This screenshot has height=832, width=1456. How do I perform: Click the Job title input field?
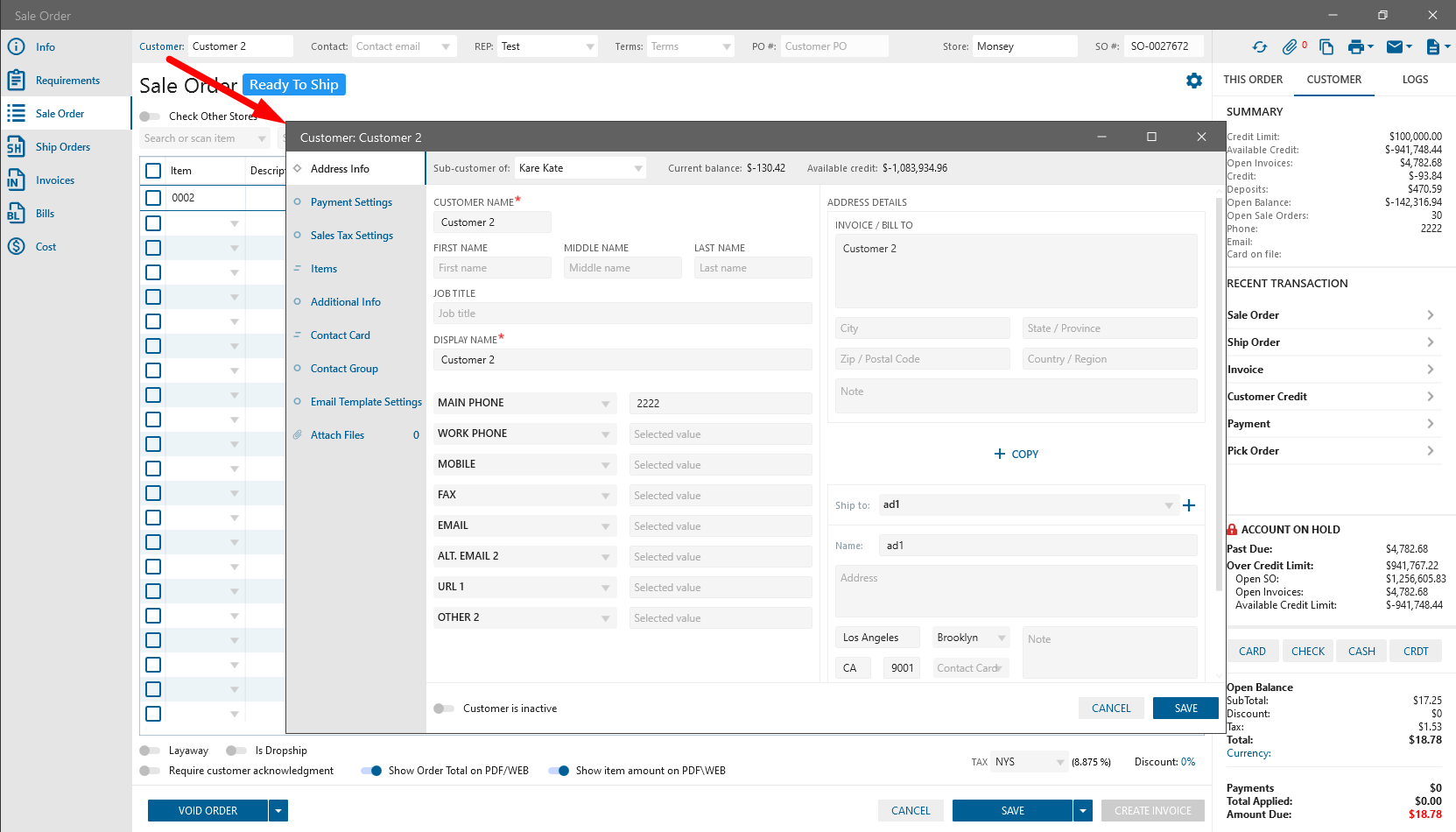click(622, 314)
